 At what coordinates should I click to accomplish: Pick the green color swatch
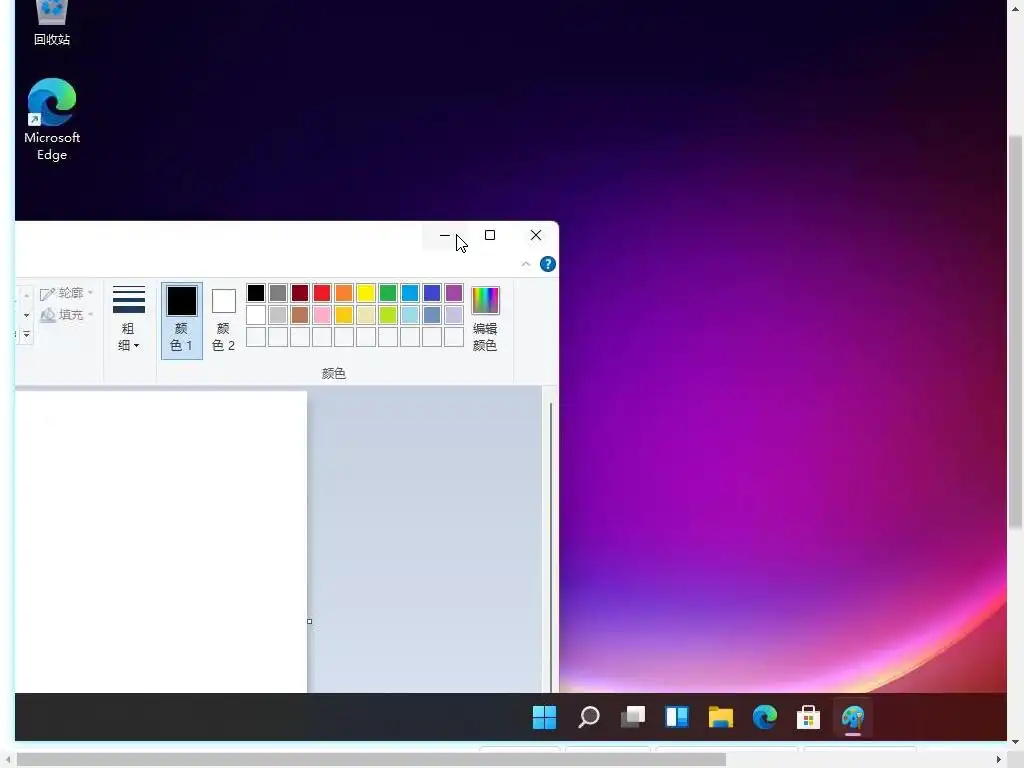tap(388, 293)
